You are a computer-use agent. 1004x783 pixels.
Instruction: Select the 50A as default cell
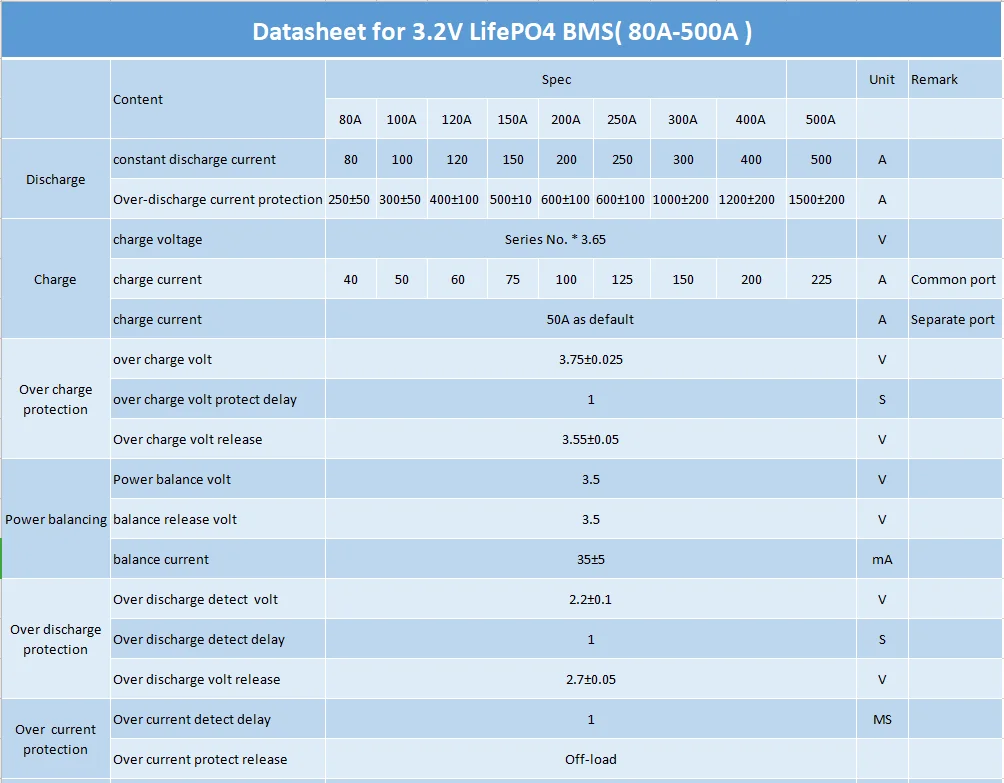click(590, 319)
